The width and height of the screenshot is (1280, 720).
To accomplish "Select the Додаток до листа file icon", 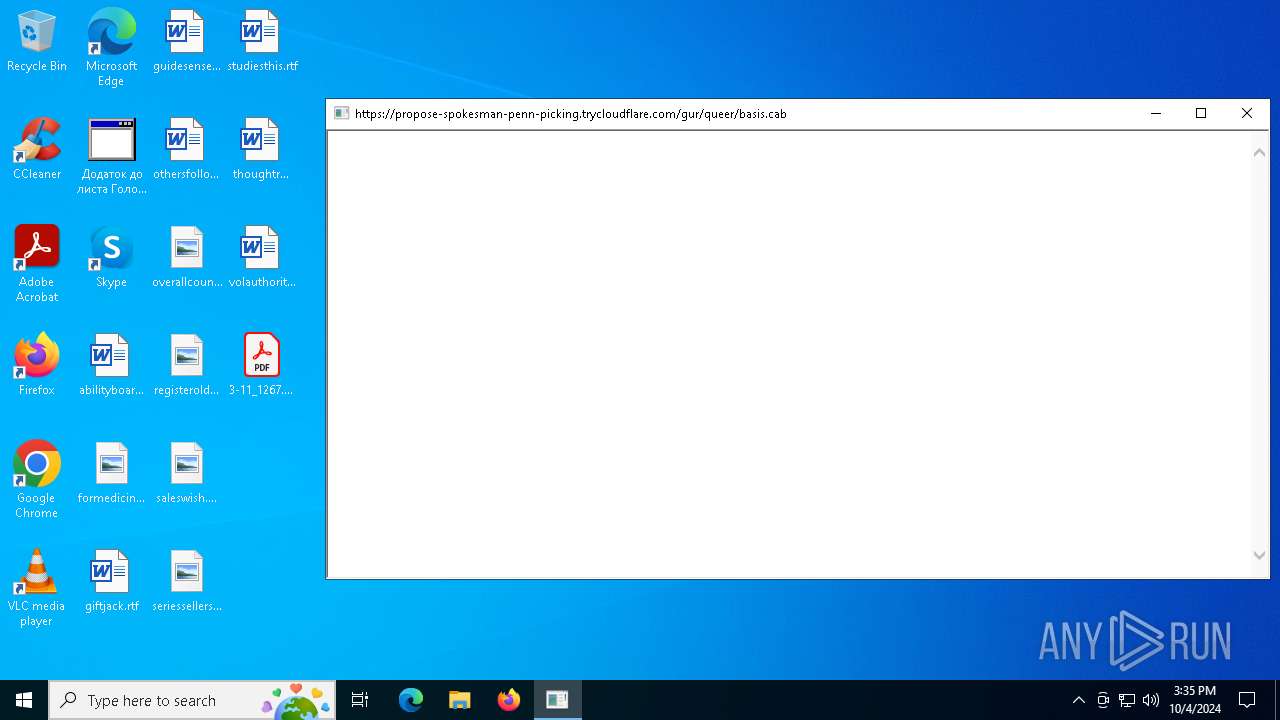I will 111,156.
